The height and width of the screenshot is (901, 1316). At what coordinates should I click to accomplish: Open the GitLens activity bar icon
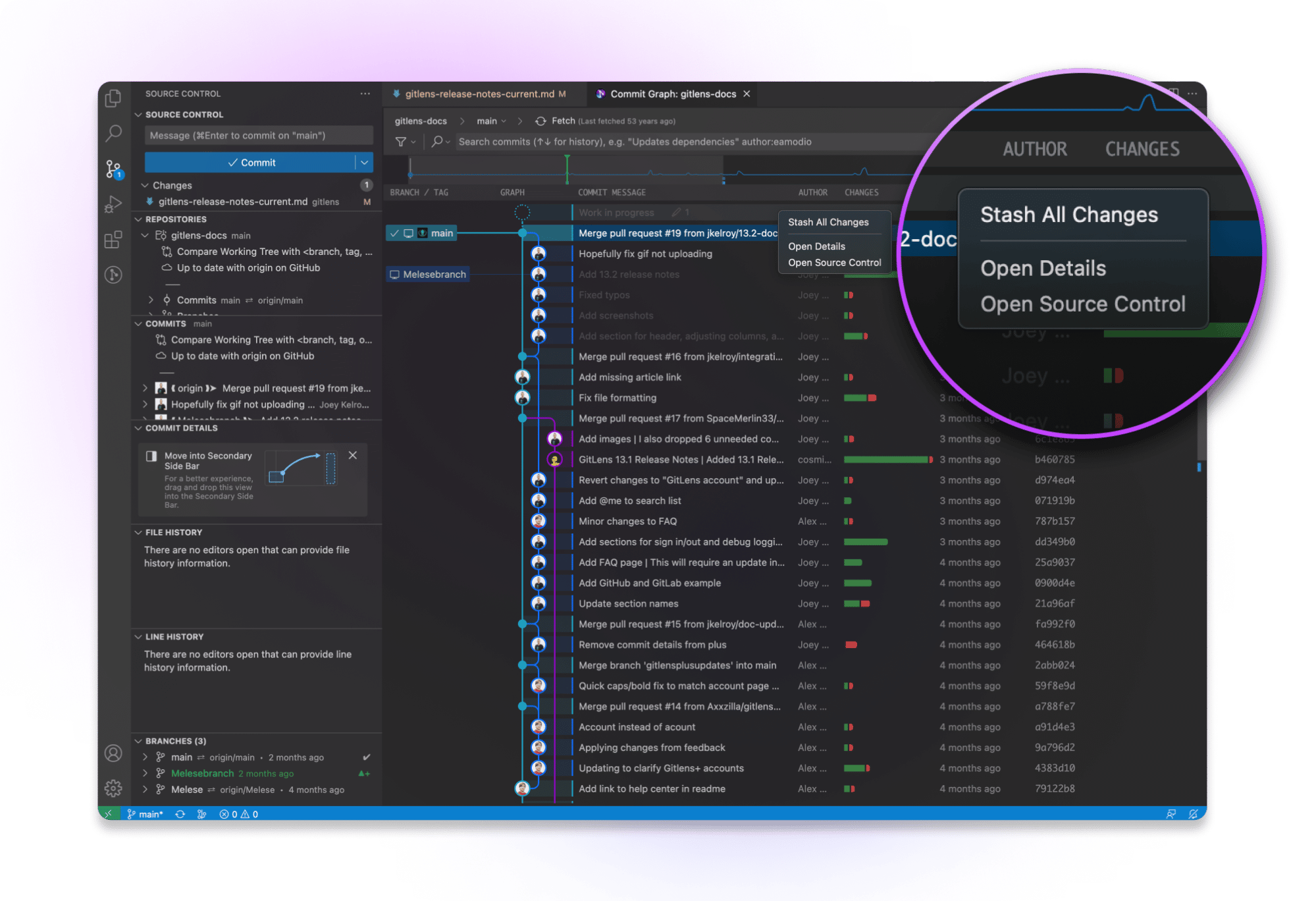[x=113, y=275]
